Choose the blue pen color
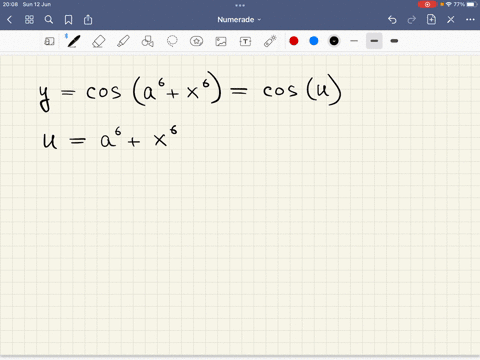Screen dimensions: 480x360 point(314,41)
